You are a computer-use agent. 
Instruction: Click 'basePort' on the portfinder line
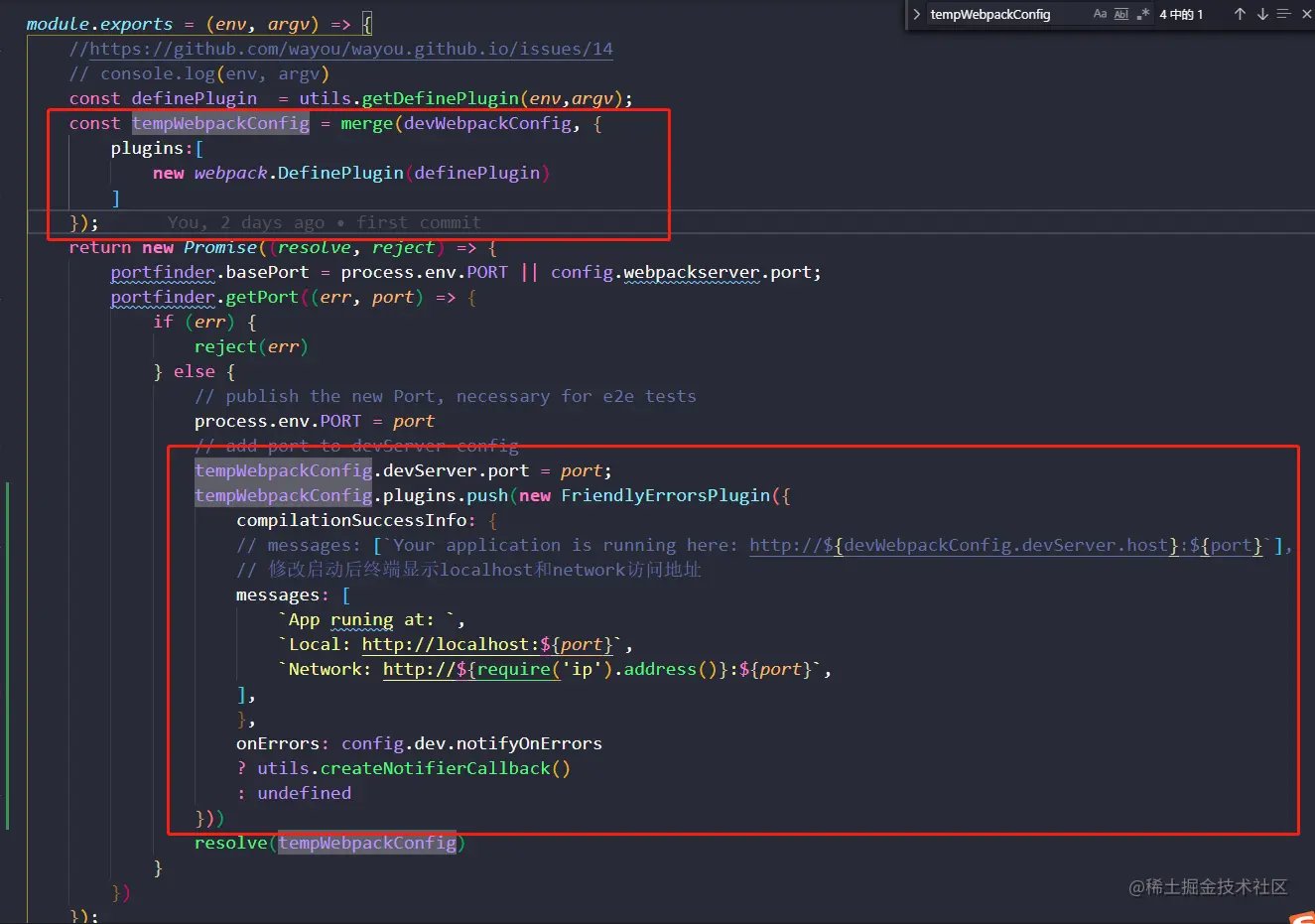click(267, 272)
